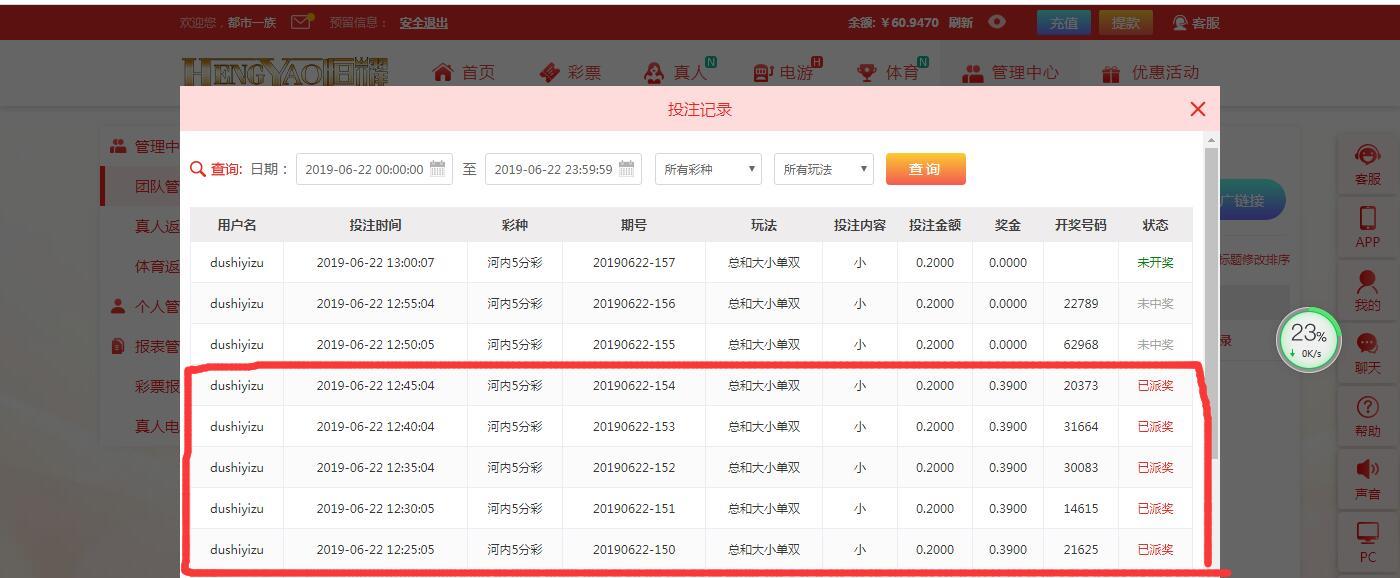Screen dimensions: 1400x578
Task: Click the 期号 column header
Action: click(x=634, y=225)
